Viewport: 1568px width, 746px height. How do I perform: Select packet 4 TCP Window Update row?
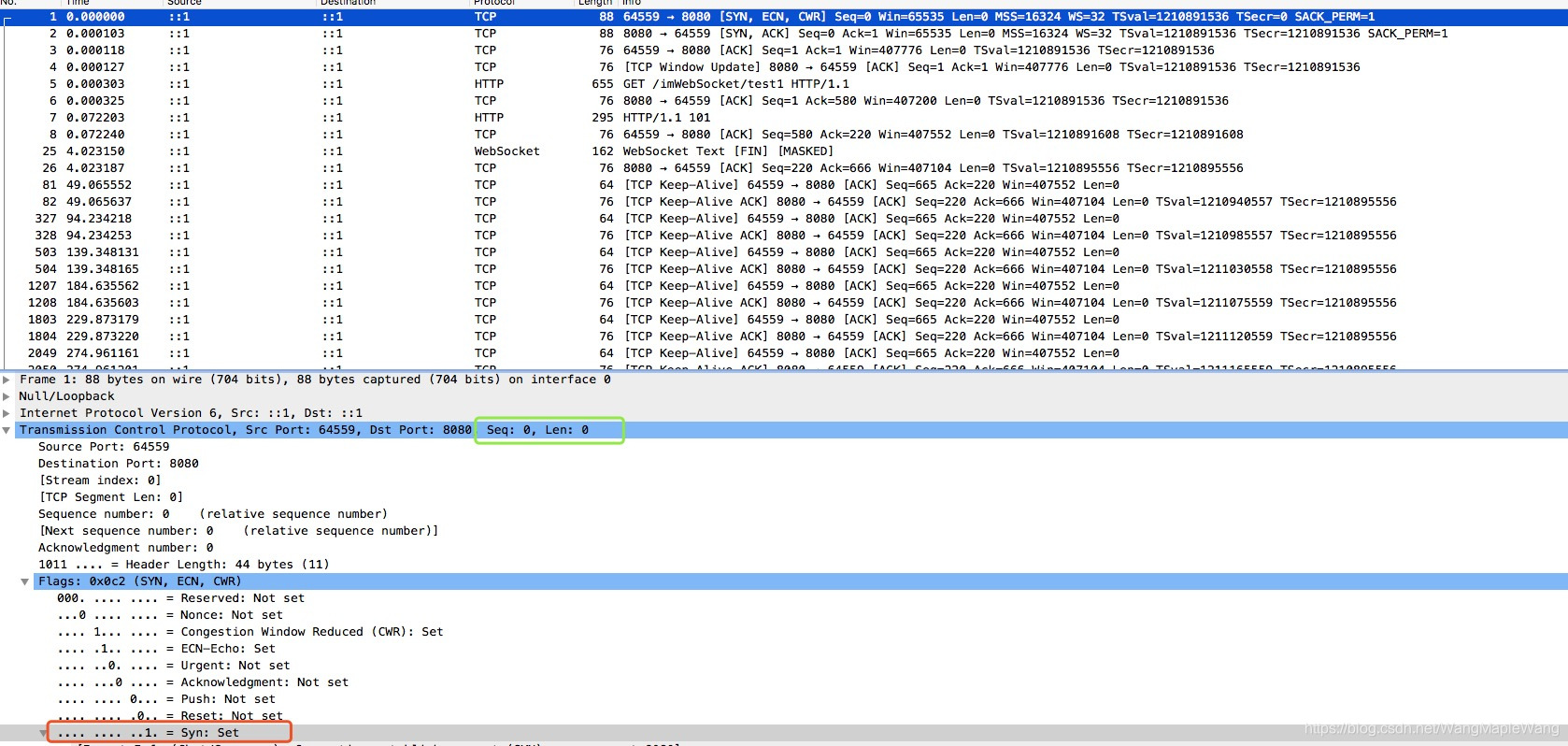(x=784, y=67)
